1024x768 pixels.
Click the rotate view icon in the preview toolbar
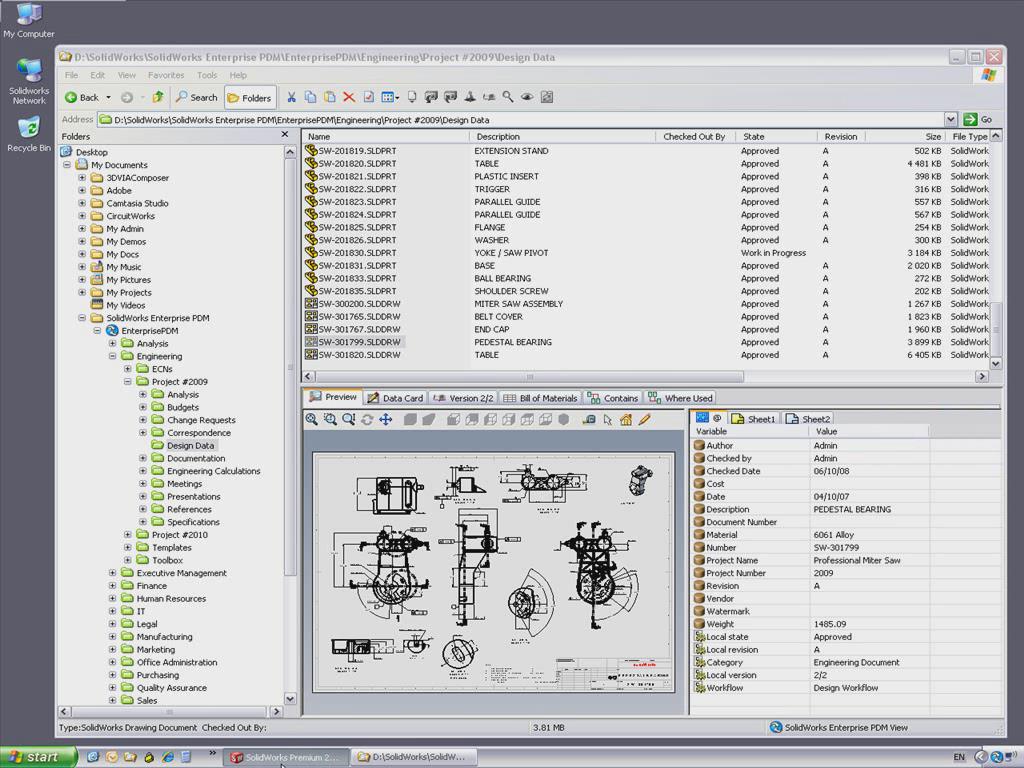coord(367,420)
